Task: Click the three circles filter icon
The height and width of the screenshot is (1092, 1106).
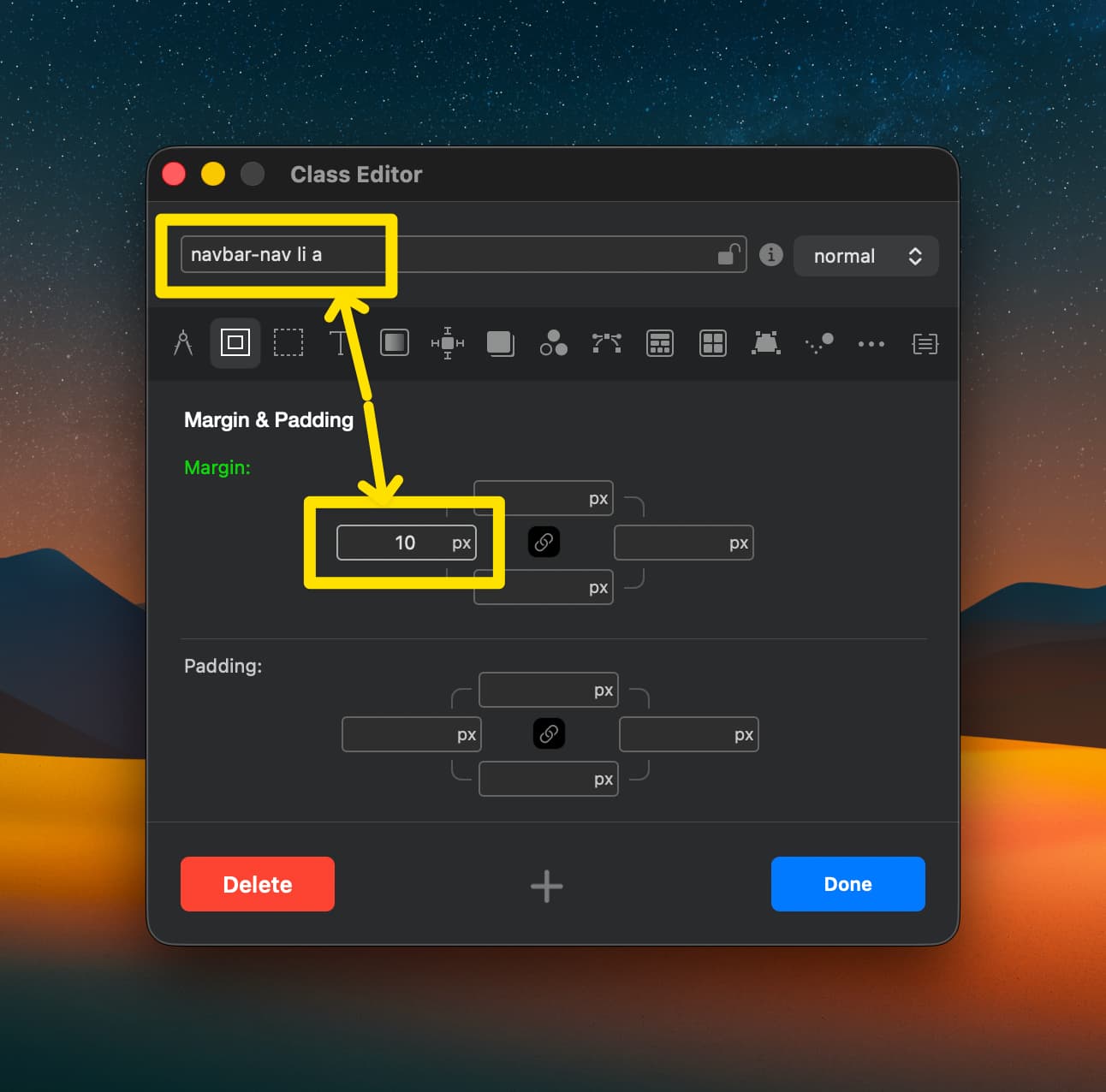Action: click(x=553, y=343)
